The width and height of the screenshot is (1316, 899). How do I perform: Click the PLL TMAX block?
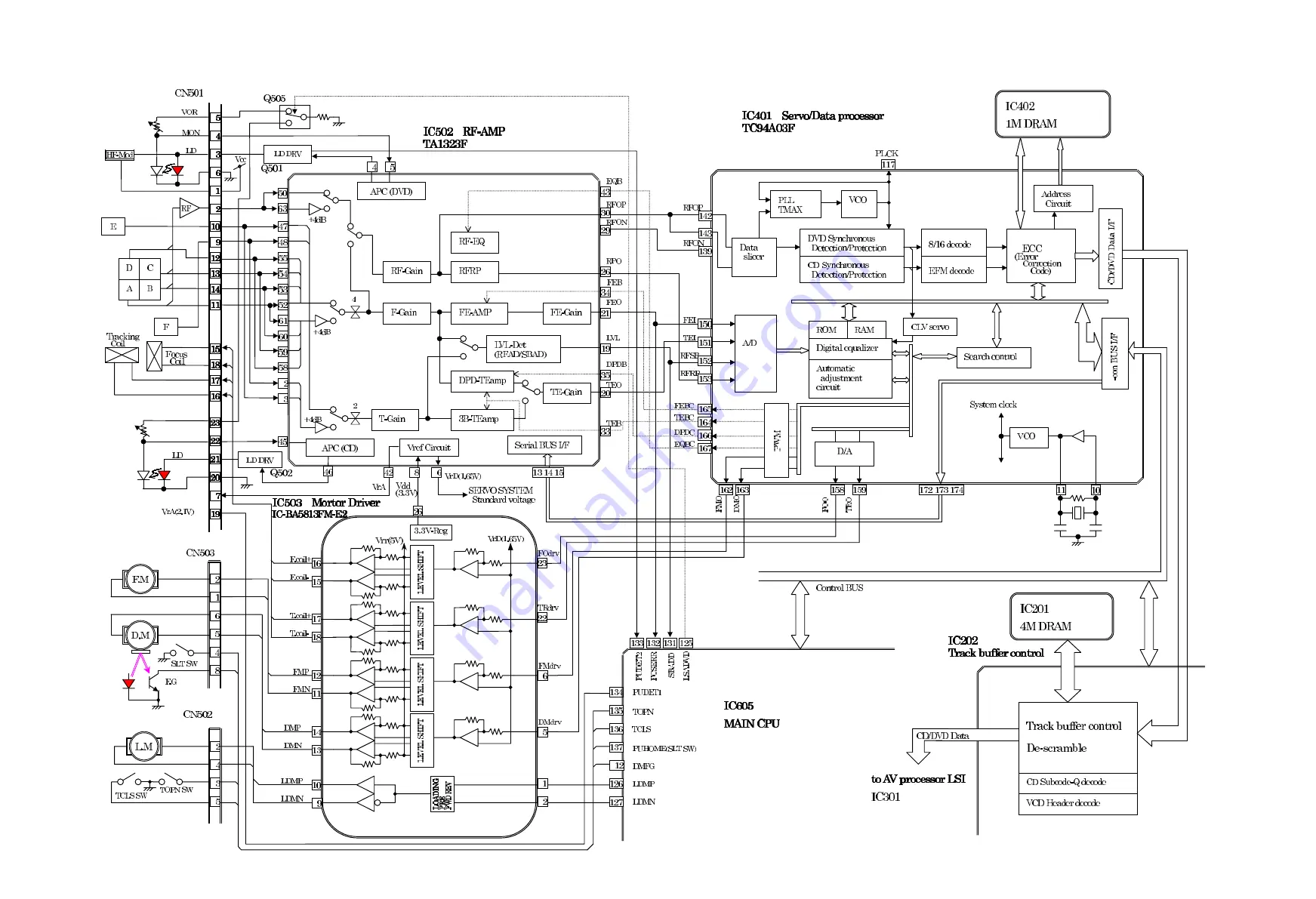(795, 205)
